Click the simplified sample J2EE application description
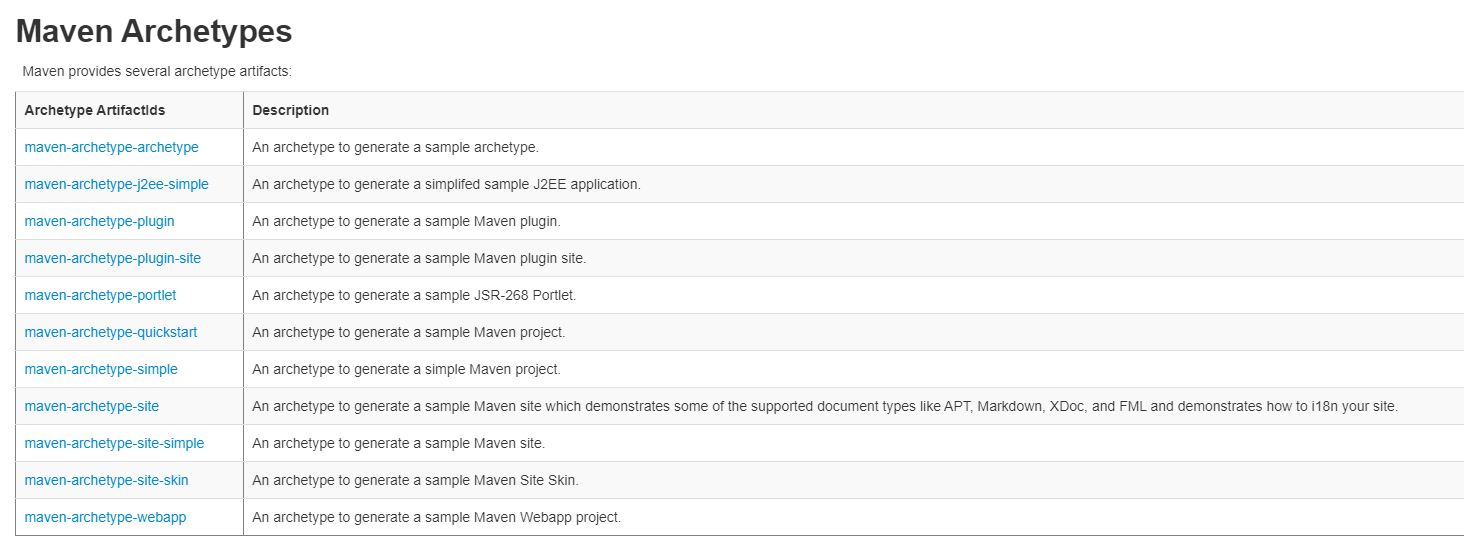Viewport: 1464px width, 546px height. tap(446, 184)
